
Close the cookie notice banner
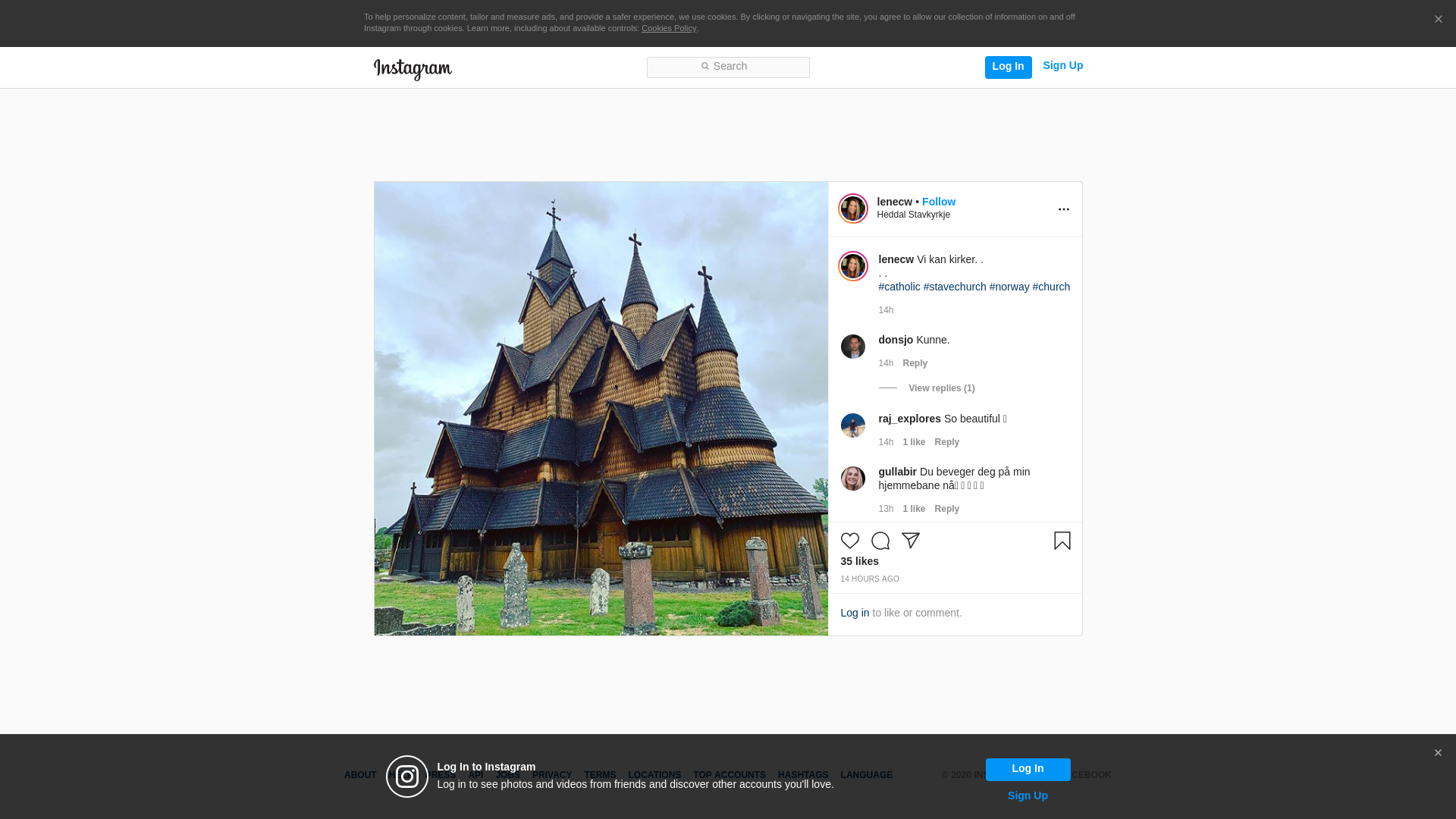1438,20
